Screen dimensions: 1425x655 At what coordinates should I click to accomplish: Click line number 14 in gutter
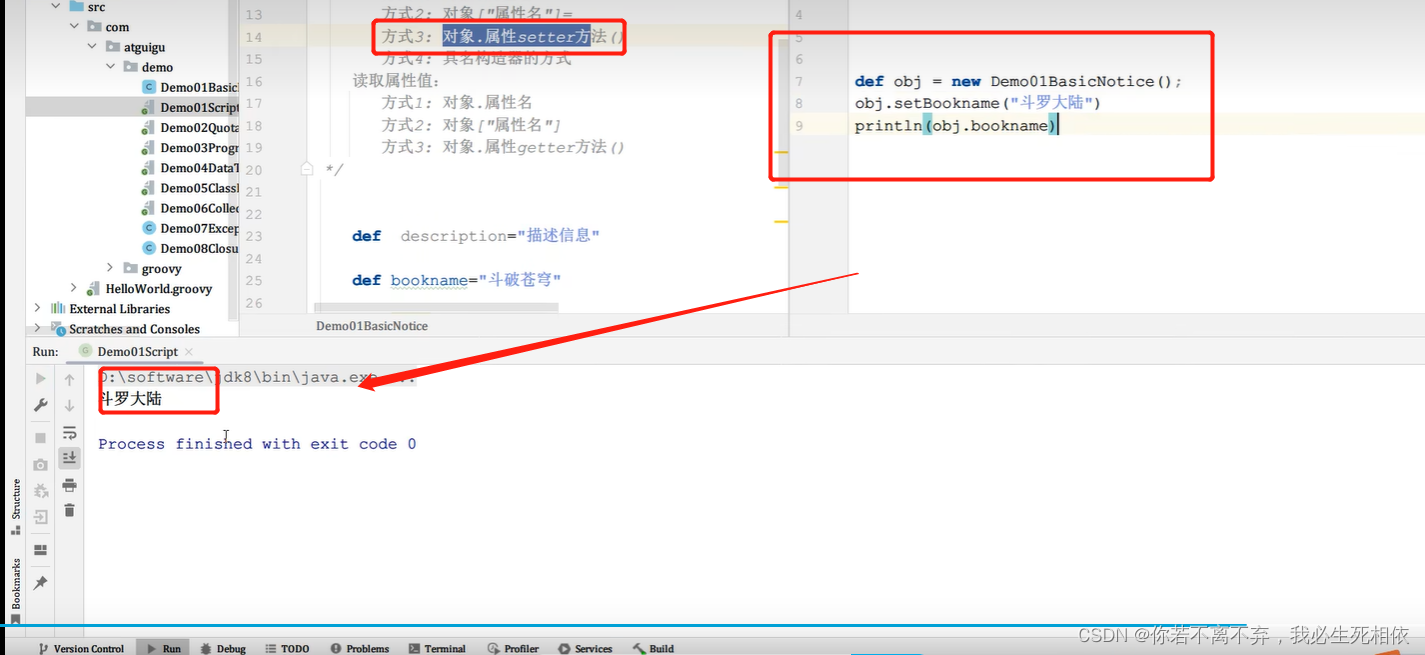point(254,37)
